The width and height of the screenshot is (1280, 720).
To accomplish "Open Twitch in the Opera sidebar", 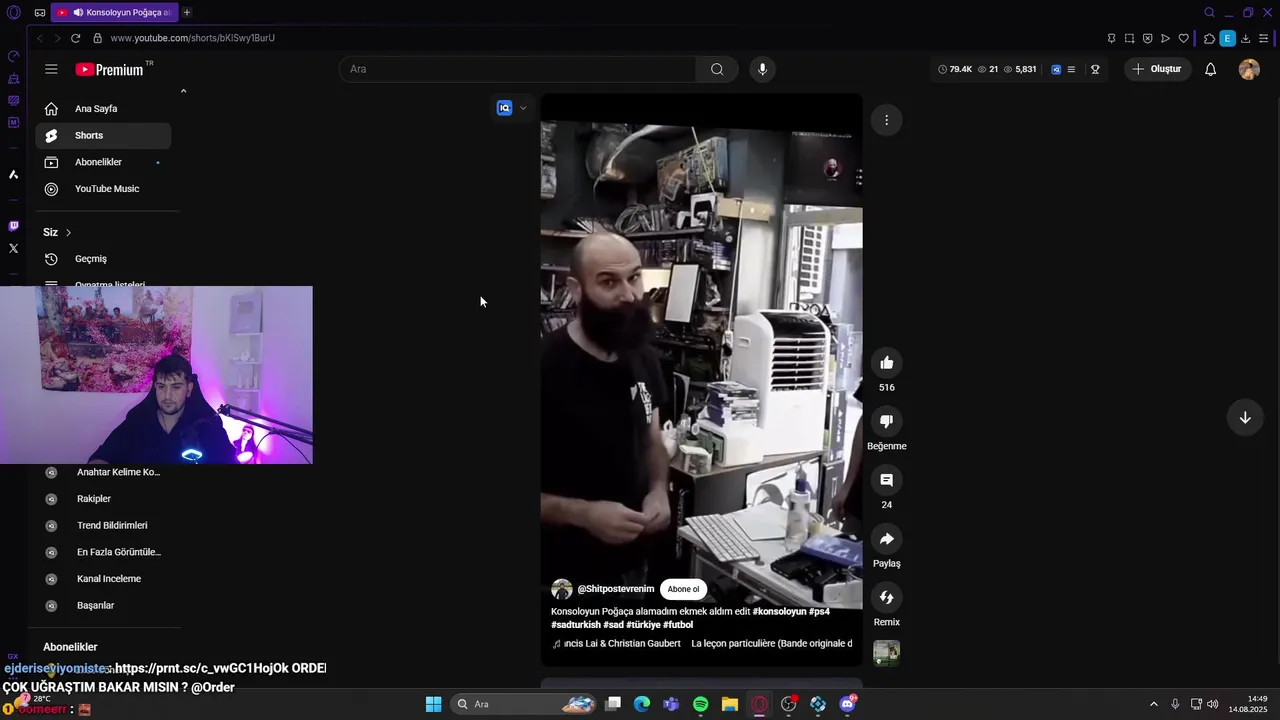I will [13, 226].
